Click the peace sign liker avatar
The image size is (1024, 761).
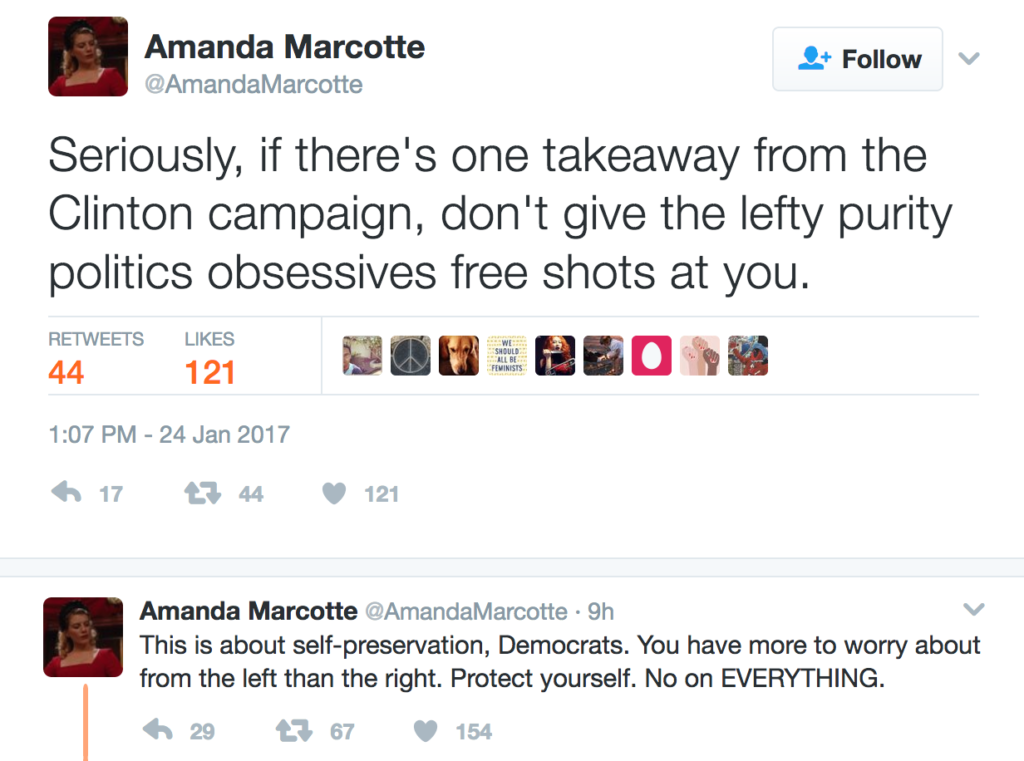(x=410, y=356)
